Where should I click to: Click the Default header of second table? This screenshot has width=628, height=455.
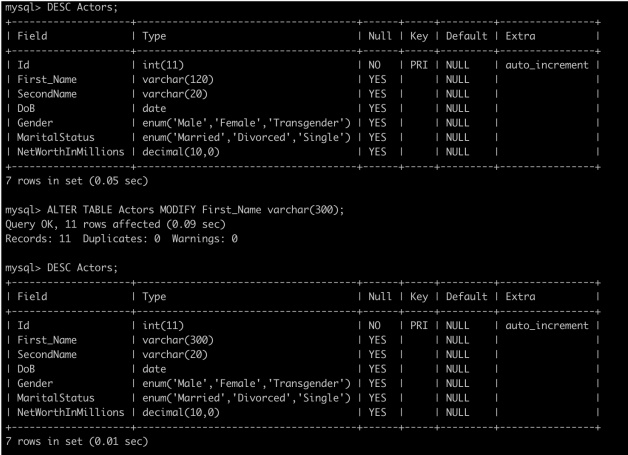(467, 297)
